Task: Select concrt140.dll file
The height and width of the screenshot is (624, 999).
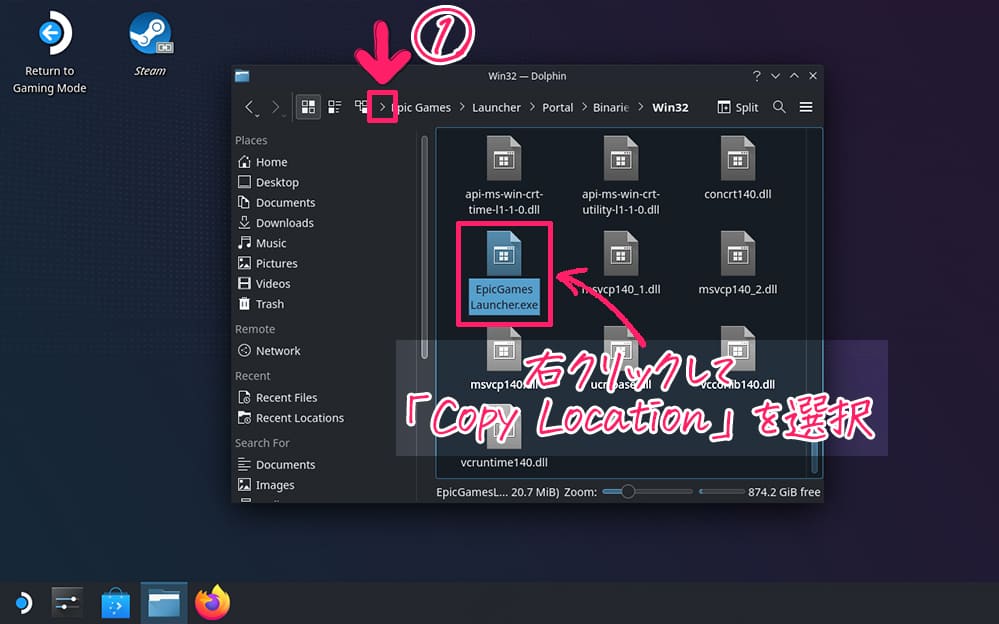Action: tap(738, 168)
